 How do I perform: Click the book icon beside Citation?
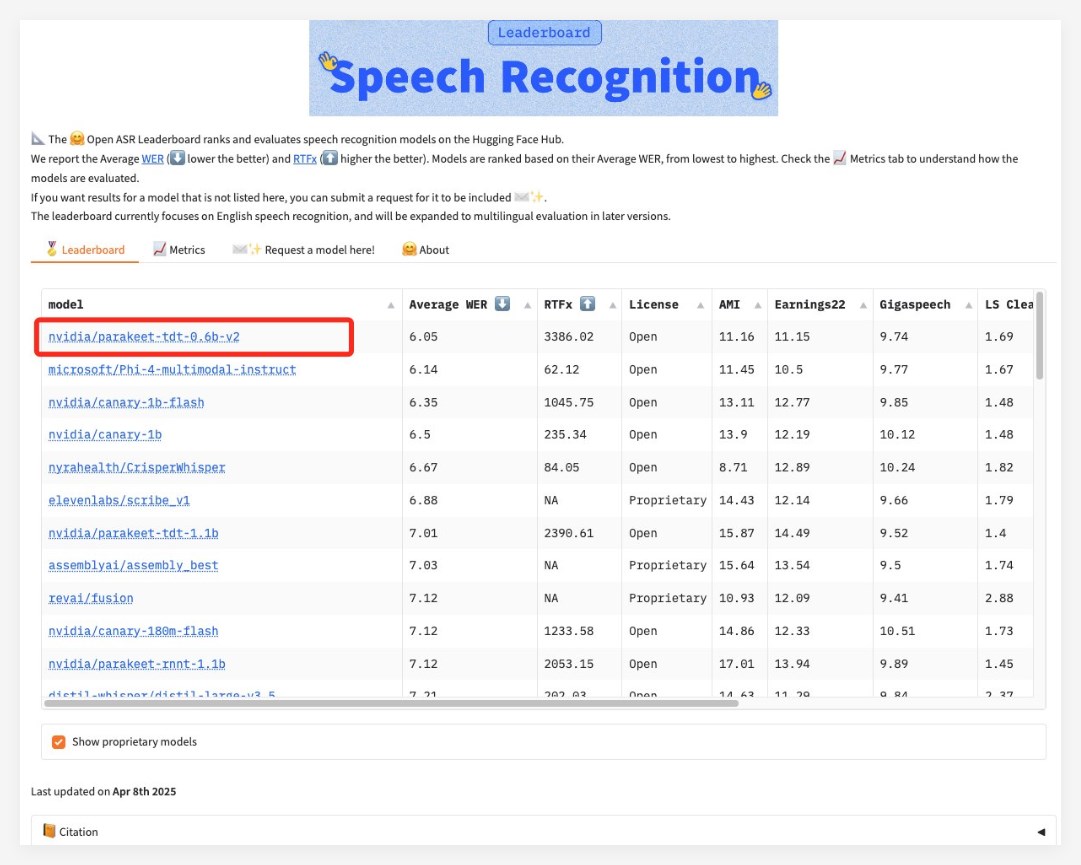(x=49, y=831)
